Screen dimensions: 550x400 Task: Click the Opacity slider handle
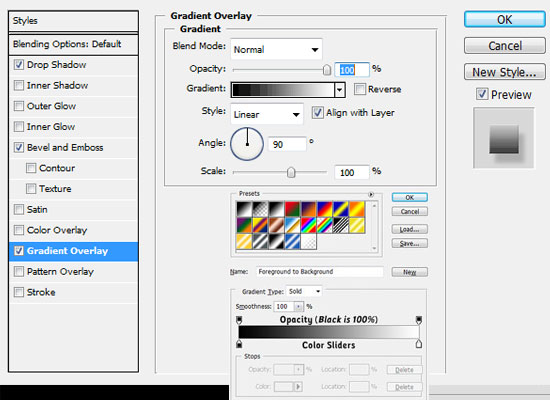pyautogui.click(x=327, y=69)
